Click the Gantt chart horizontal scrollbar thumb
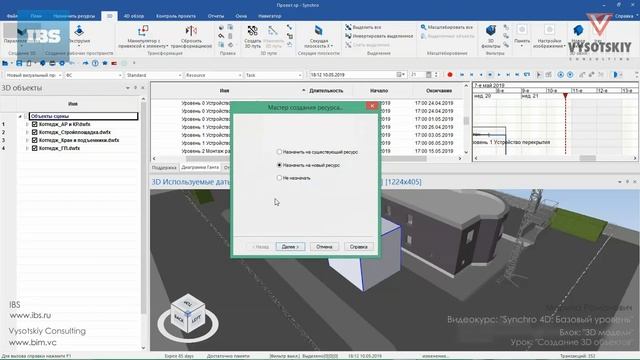 [x=588, y=158]
